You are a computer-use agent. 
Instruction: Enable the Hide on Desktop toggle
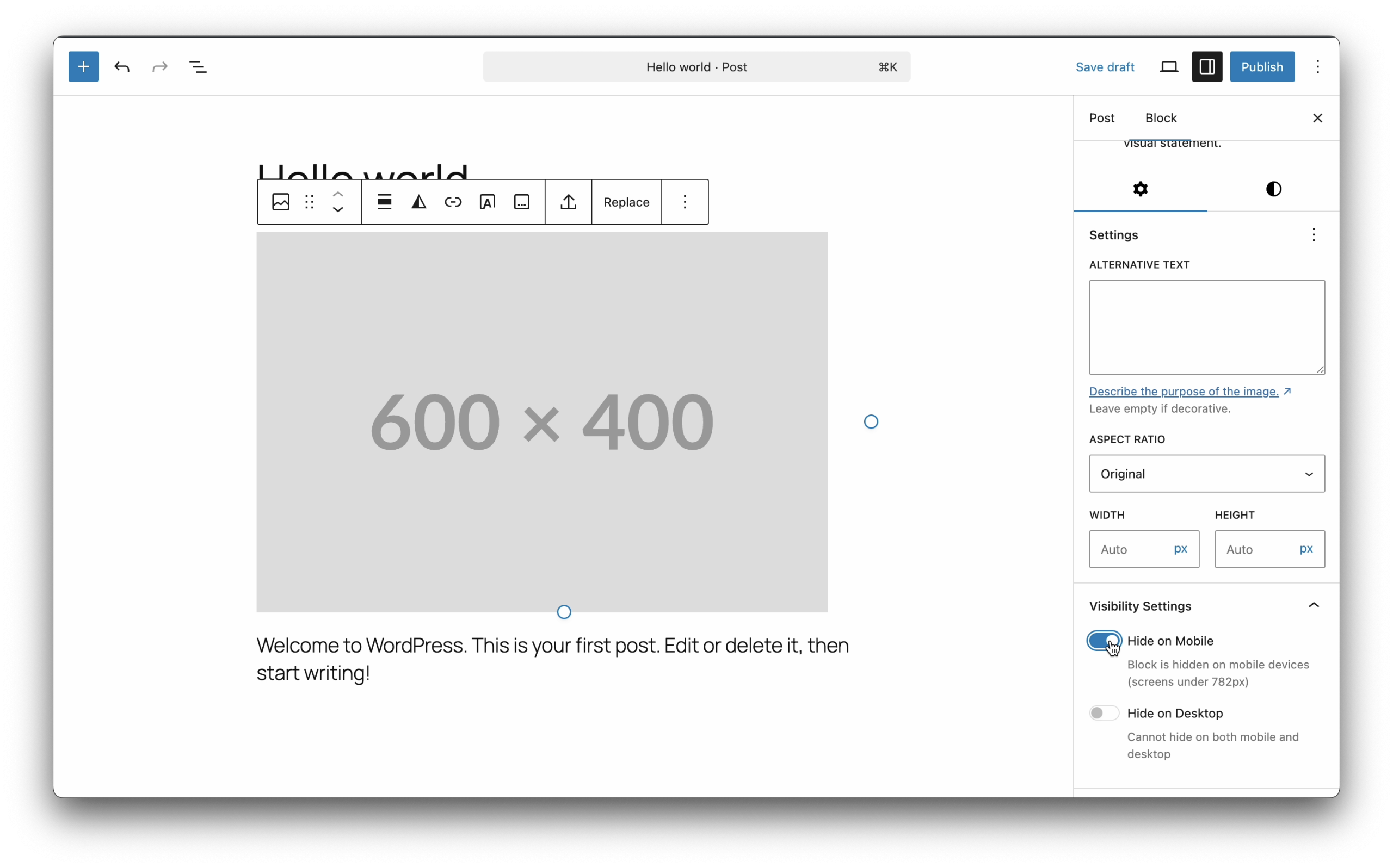[1104, 713]
